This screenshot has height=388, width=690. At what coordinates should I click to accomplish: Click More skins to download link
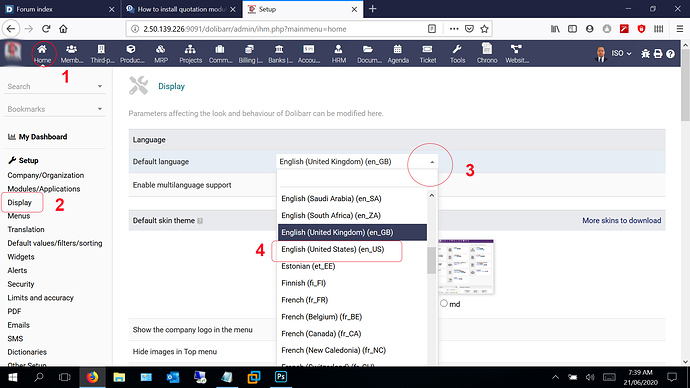click(x=621, y=220)
